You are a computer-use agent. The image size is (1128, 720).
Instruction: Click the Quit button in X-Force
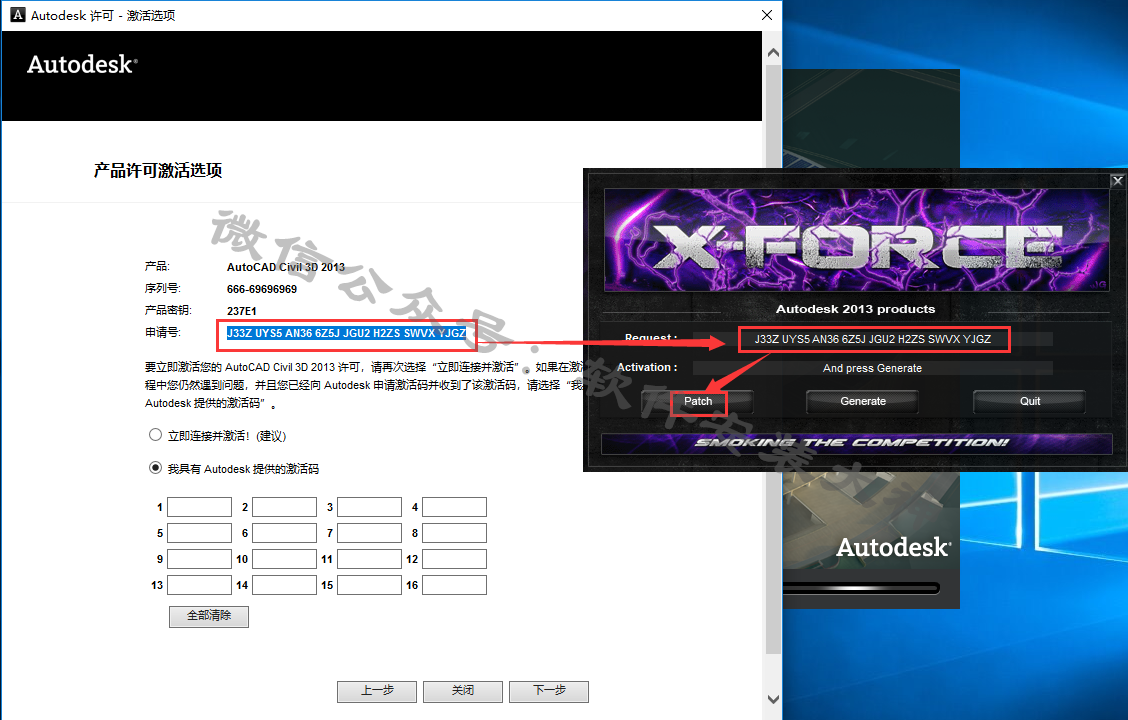[1029, 401]
